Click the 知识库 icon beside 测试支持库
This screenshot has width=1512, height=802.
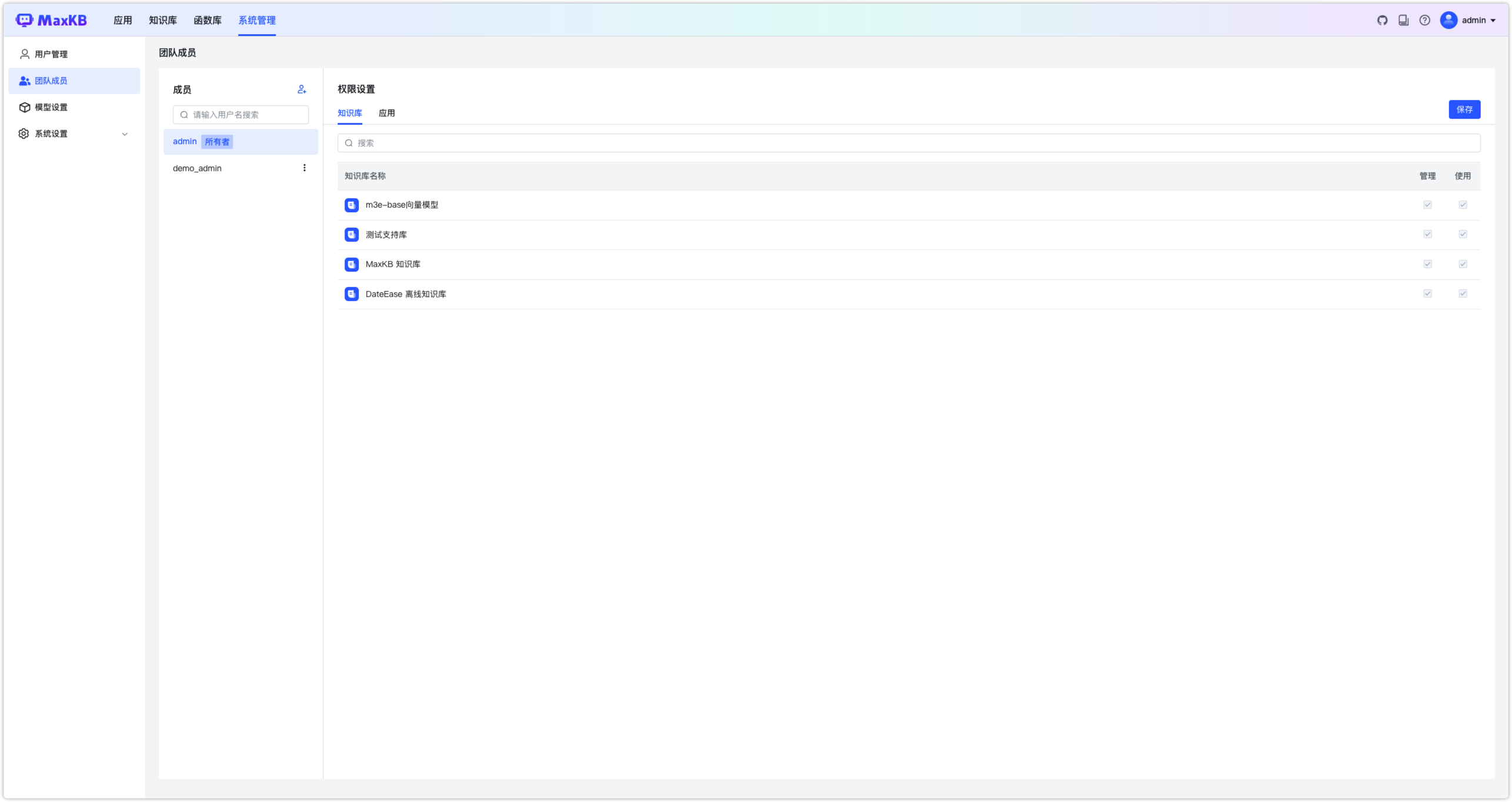351,234
